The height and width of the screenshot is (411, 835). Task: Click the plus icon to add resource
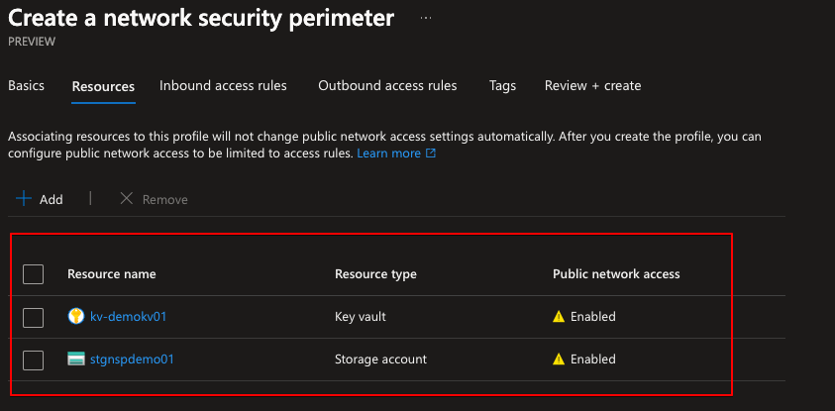pyautogui.click(x=24, y=199)
